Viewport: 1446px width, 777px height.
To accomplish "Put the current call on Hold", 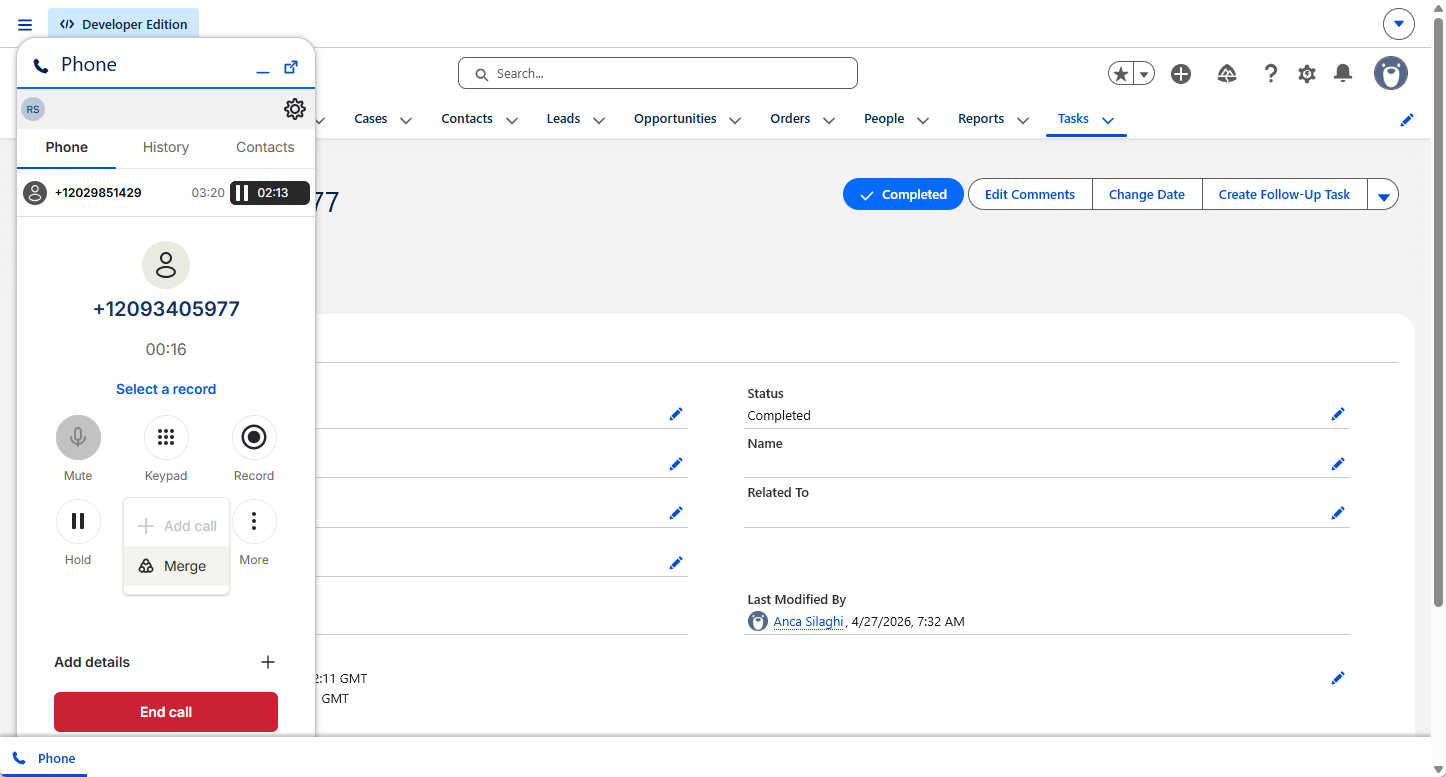I will (x=78, y=521).
